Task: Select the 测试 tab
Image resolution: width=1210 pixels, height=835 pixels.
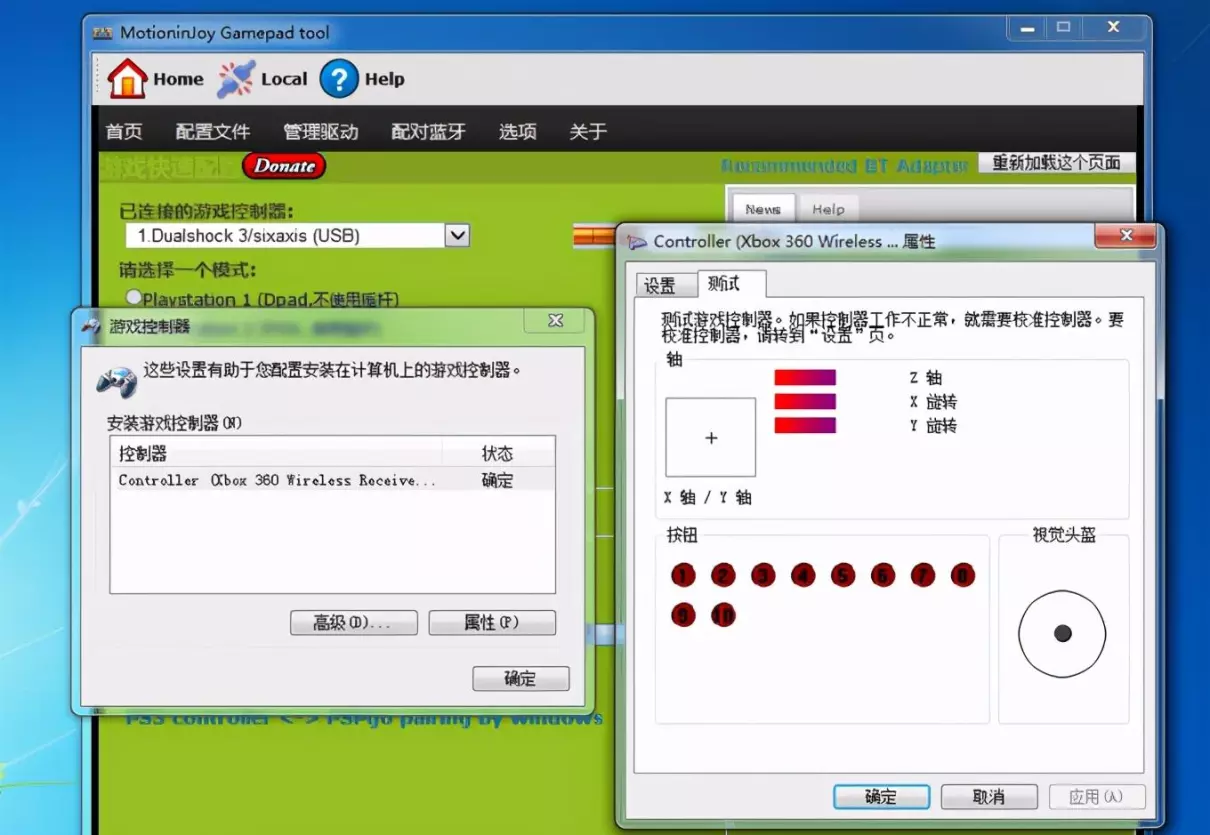Action: pyautogui.click(x=732, y=283)
